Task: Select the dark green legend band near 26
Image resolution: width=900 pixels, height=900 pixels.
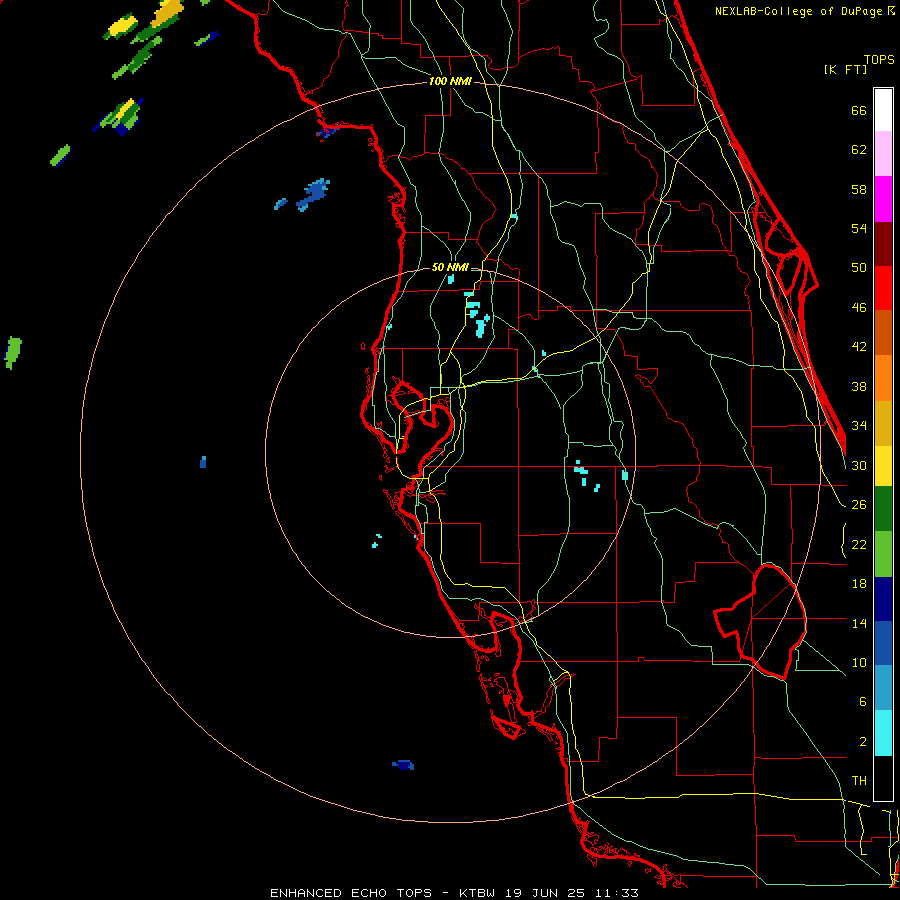Action: tap(883, 509)
